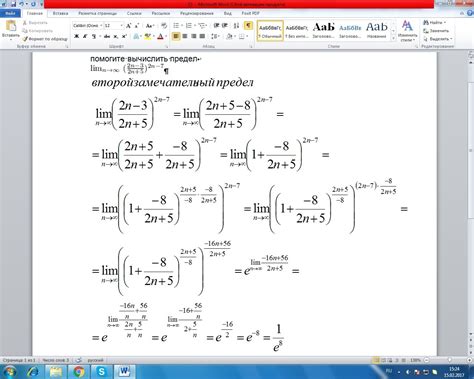Click the word count in status bar
Screen dimensions: 474x379
point(55,360)
